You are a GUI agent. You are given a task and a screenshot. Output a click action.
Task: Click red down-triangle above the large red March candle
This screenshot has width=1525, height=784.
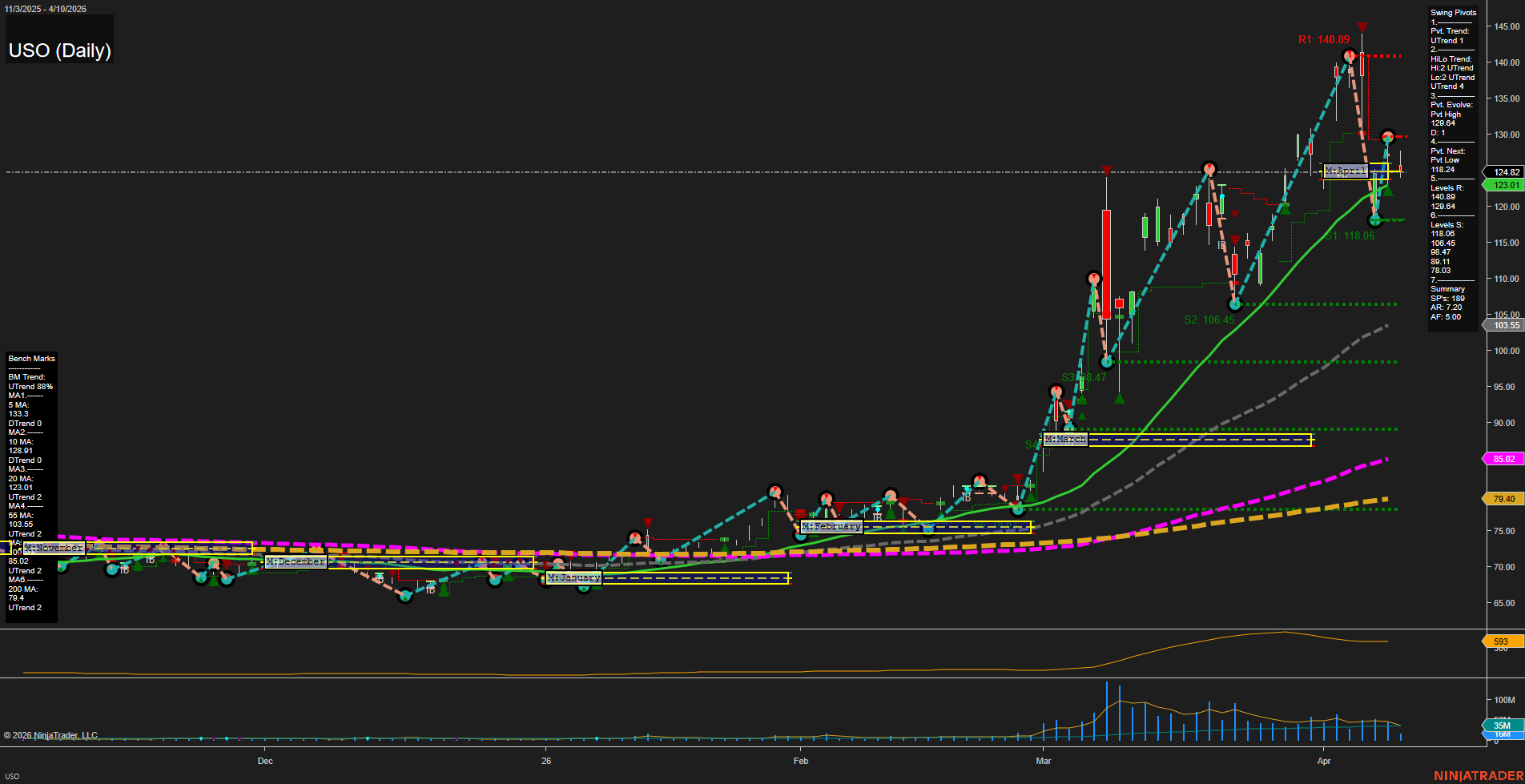(1106, 171)
